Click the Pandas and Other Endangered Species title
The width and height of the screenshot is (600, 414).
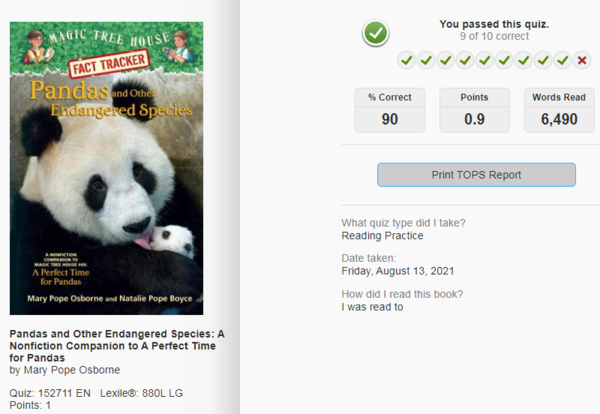(x=117, y=346)
